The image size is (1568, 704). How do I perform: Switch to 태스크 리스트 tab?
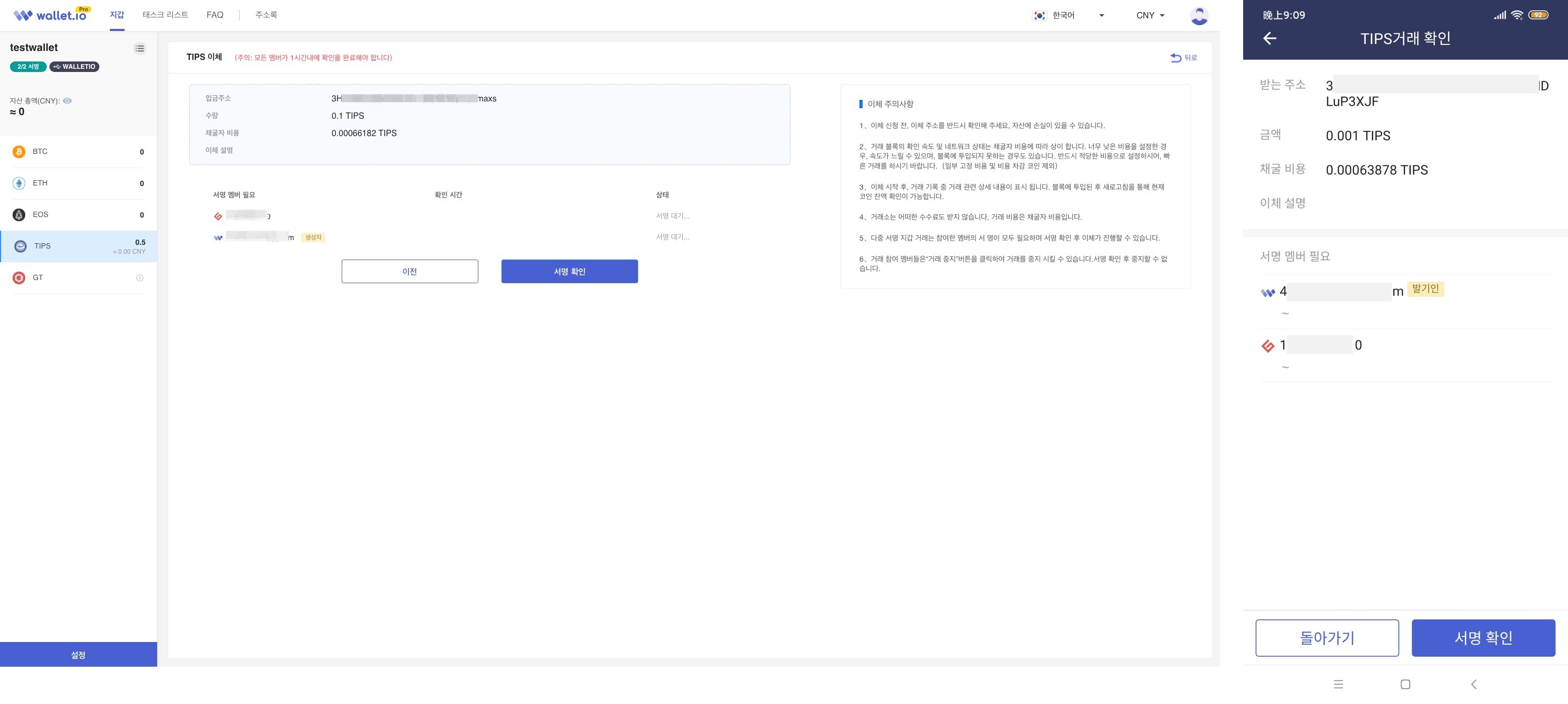click(165, 15)
